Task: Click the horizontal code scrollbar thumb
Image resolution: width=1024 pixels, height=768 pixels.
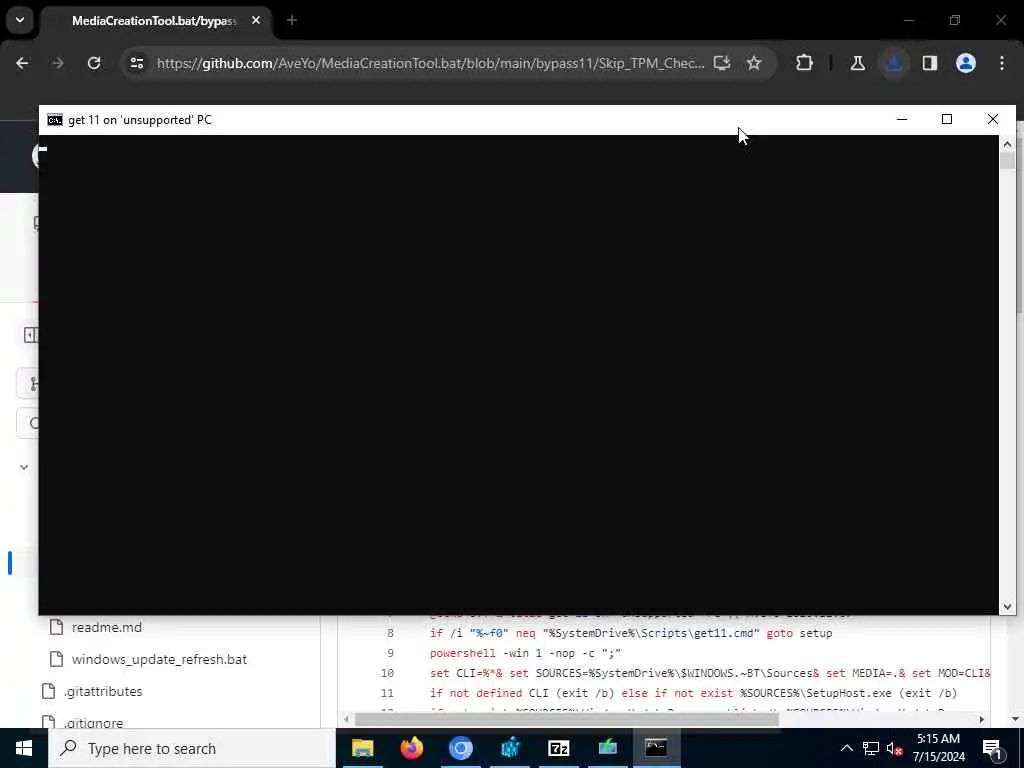Action: pyautogui.click(x=566, y=720)
